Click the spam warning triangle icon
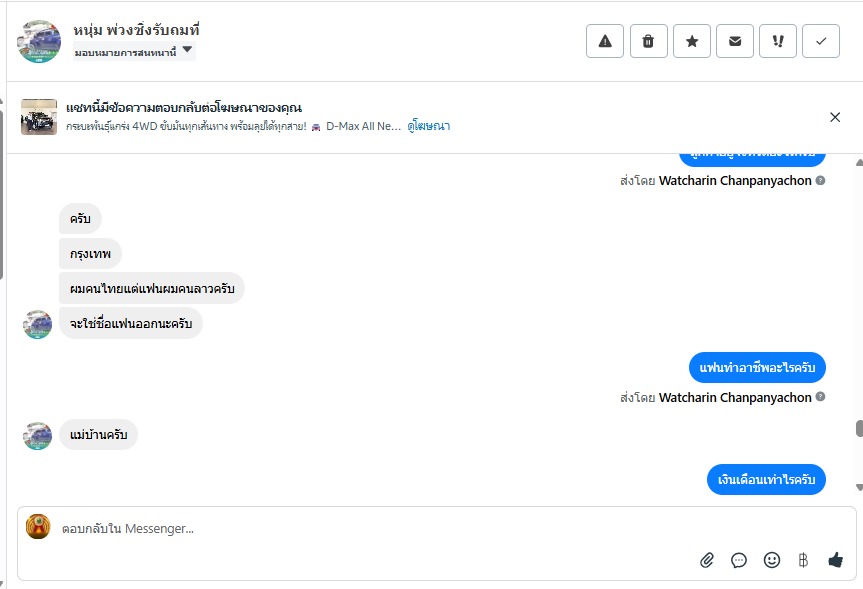The height and width of the screenshot is (589, 863). pos(605,41)
